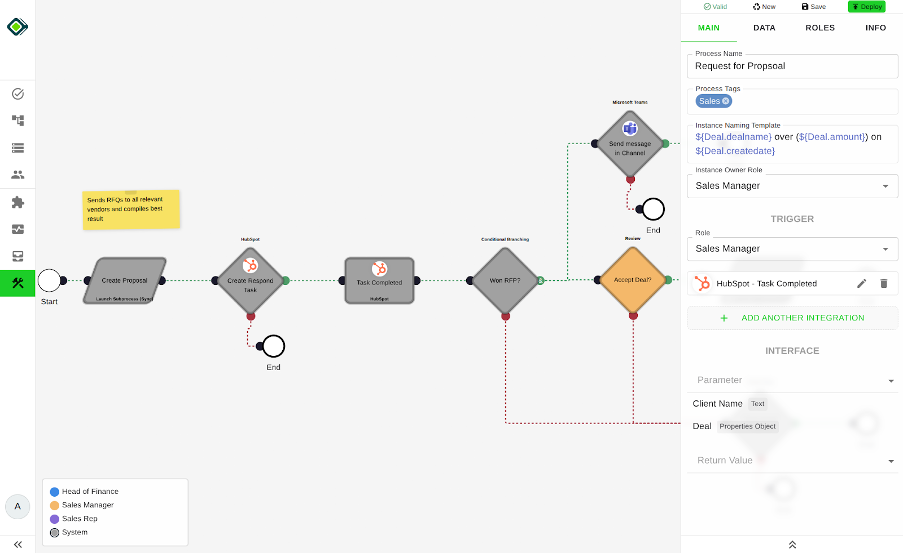Select the Accept Deal? diamond node

coord(632,281)
